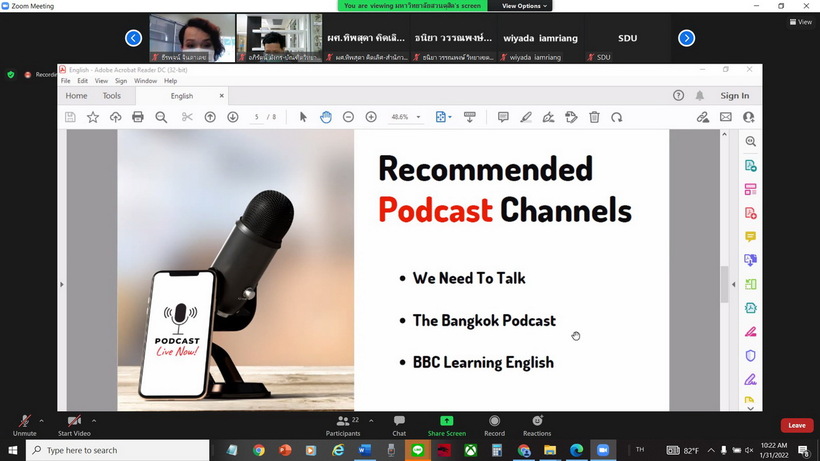820x461 pixels.
Task: Print the document using the printer icon
Action: pyautogui.click(x=138, y=117)
